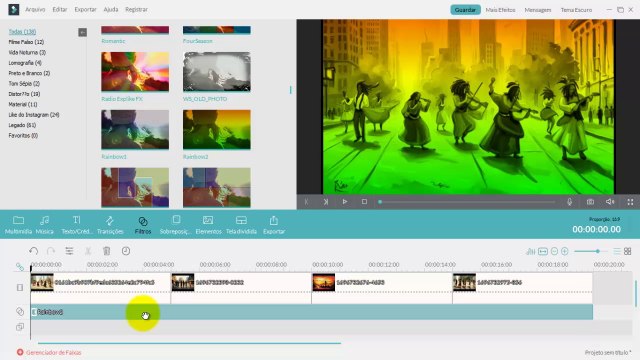This screenshot has height=360, width=640.
Task: Click the video track icon
Action: [x=20, y=288]
